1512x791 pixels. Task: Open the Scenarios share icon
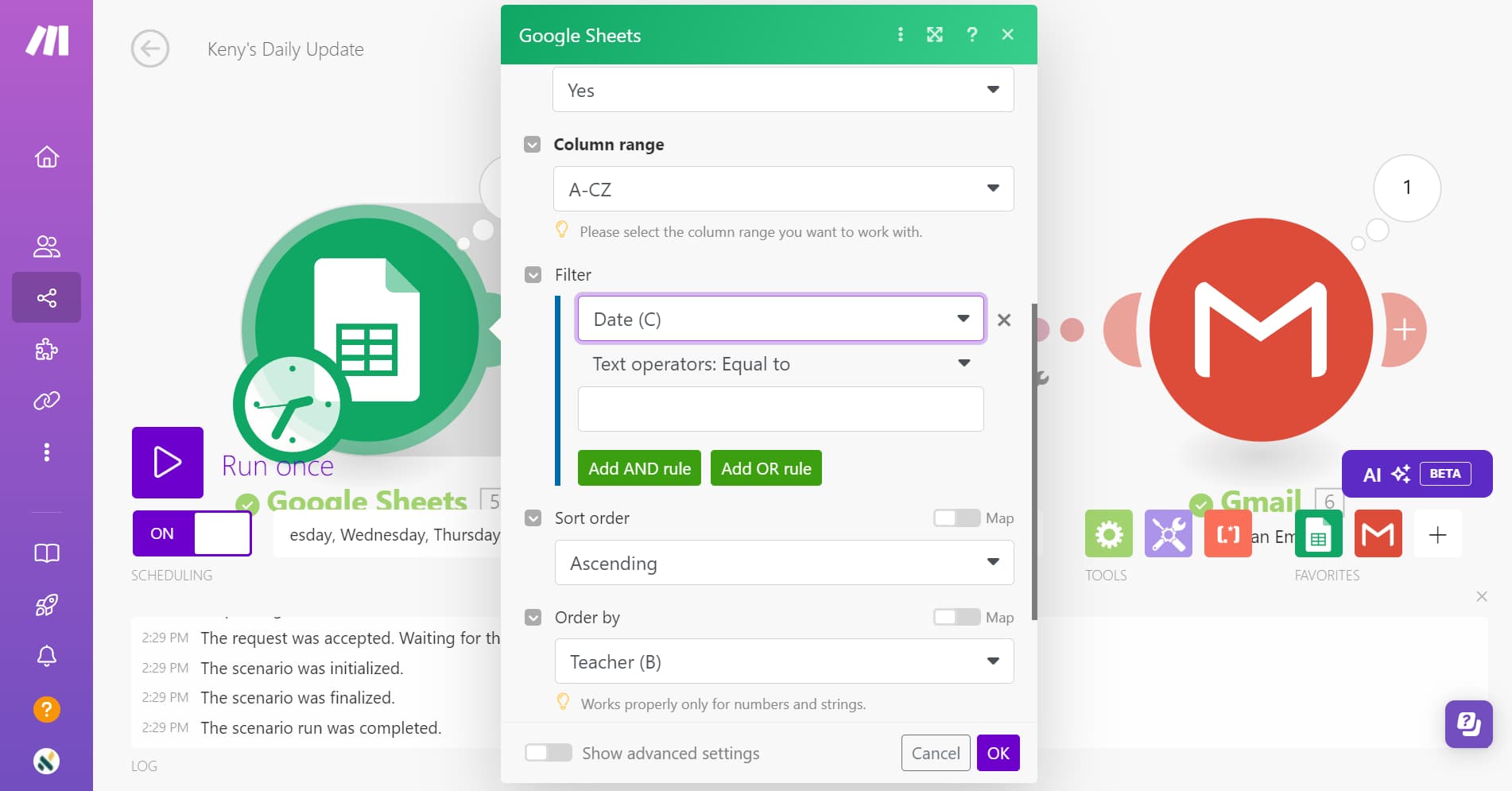[47, 297]
